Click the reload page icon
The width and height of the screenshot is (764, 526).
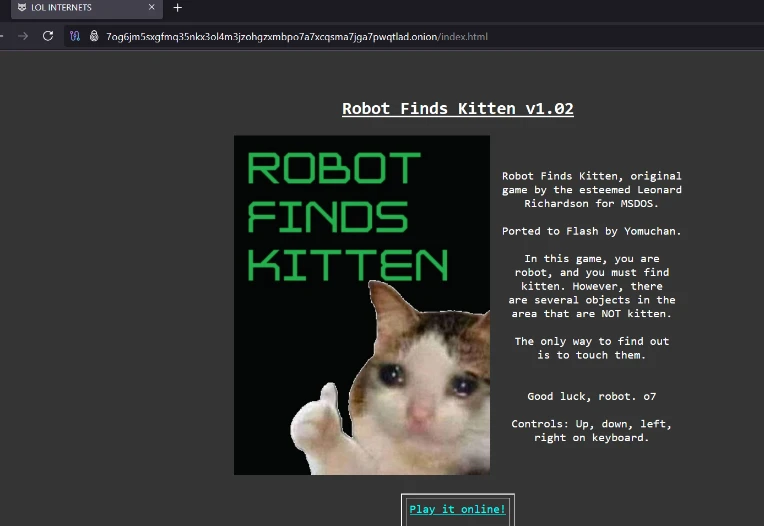click(48, 36)
